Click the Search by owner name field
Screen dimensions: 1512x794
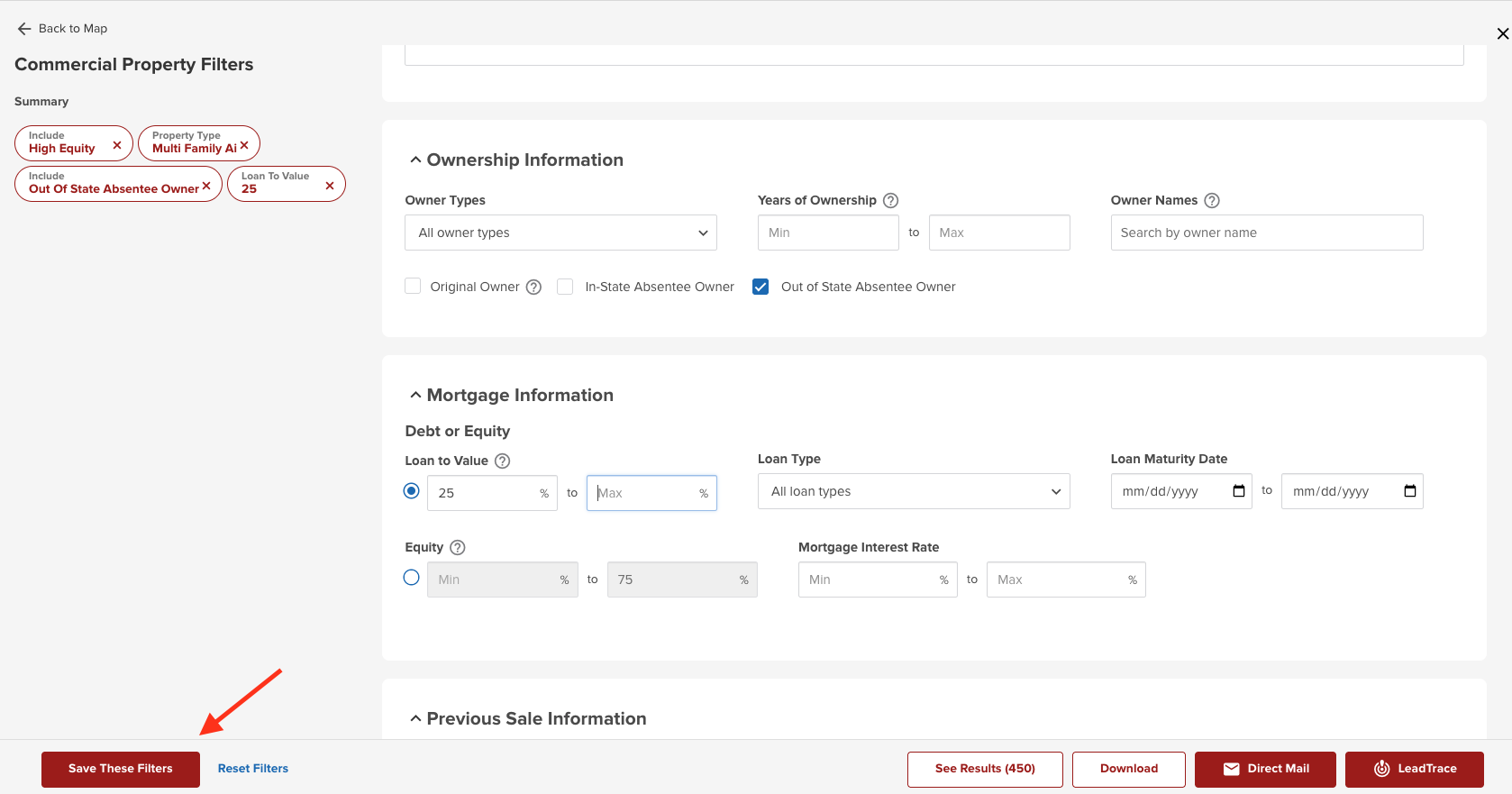coord(1266,233)
